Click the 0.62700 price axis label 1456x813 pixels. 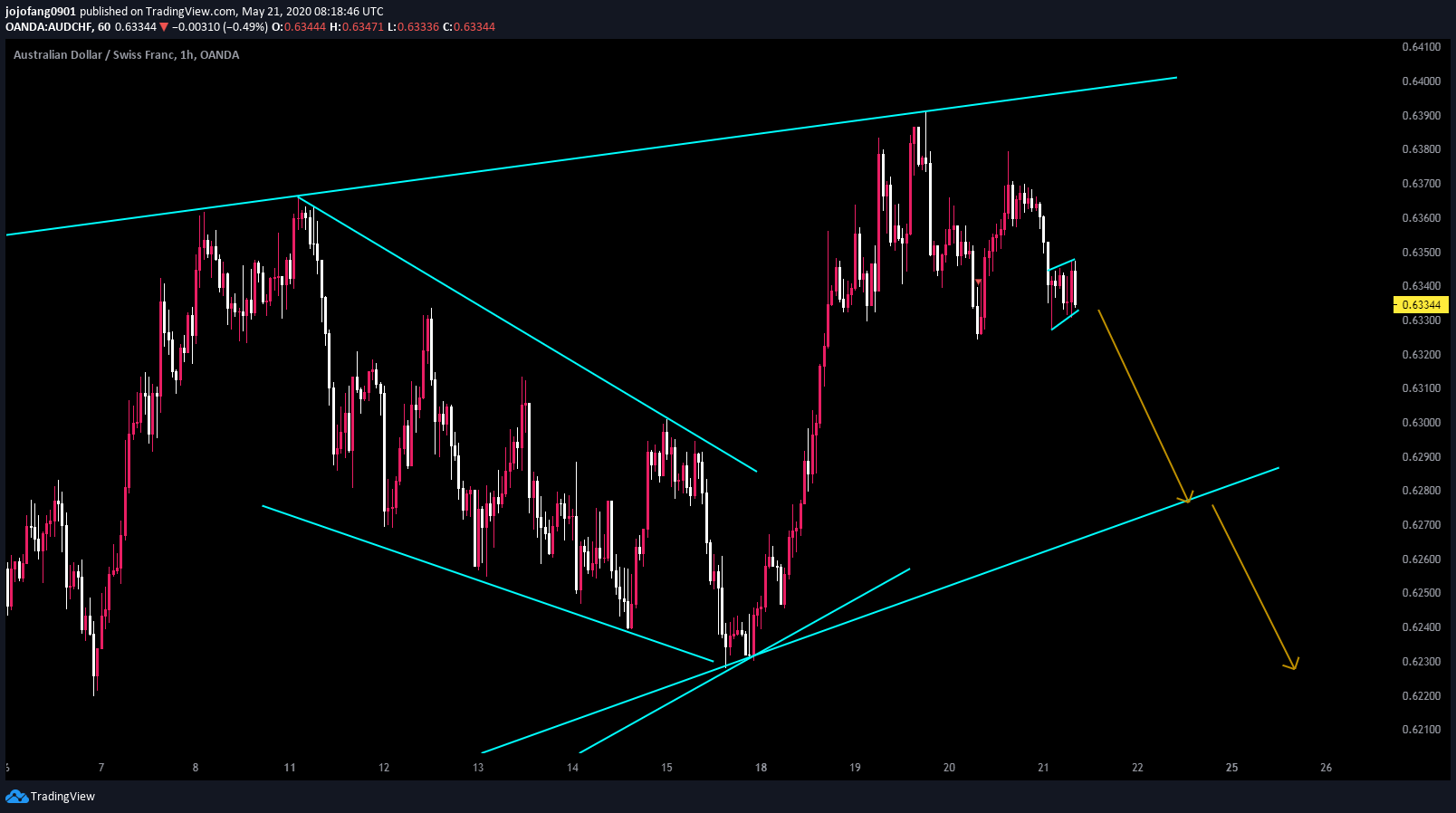1421,525
